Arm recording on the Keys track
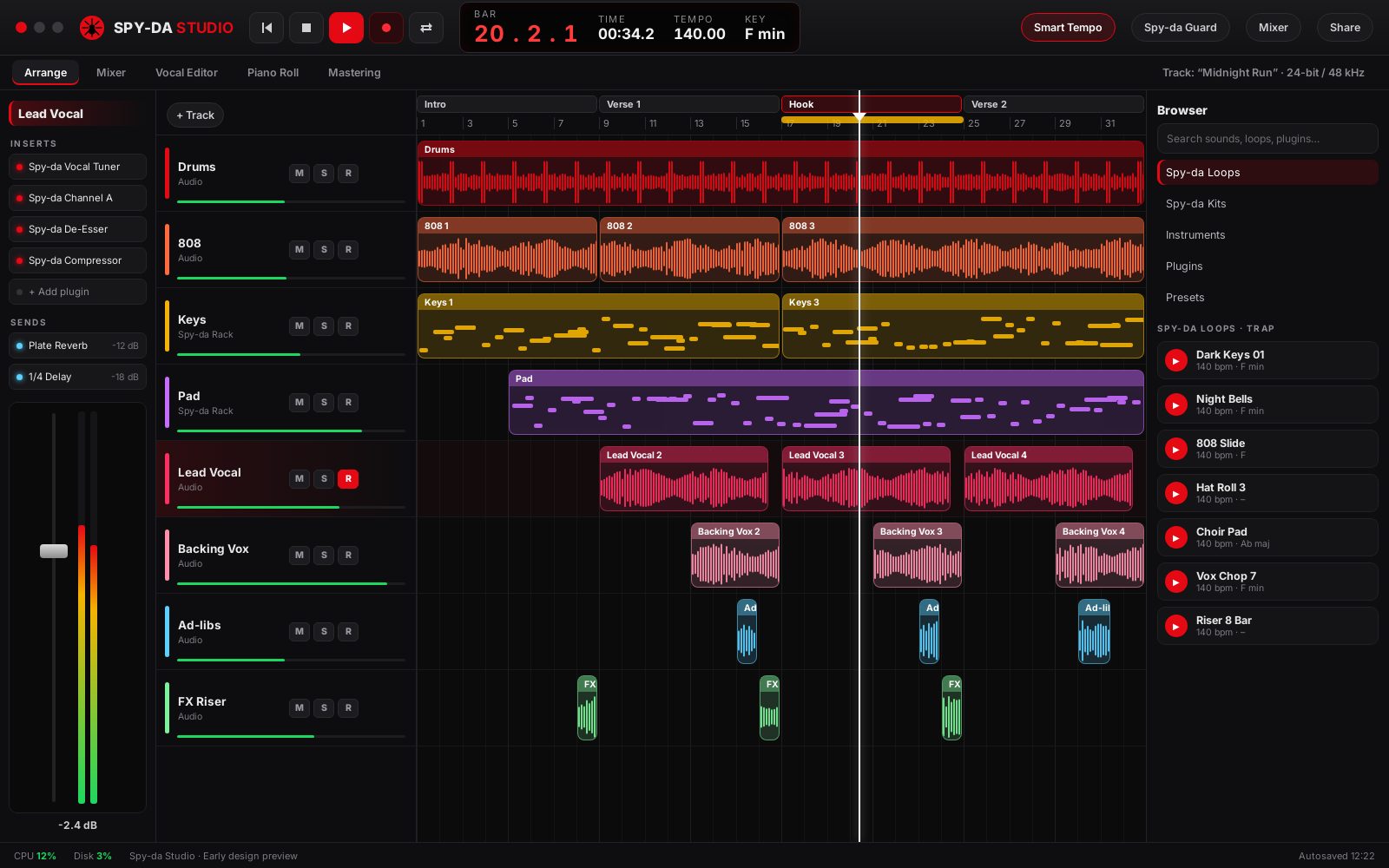1389x868 pixels. pyautogui.click(x=348, y=326)
